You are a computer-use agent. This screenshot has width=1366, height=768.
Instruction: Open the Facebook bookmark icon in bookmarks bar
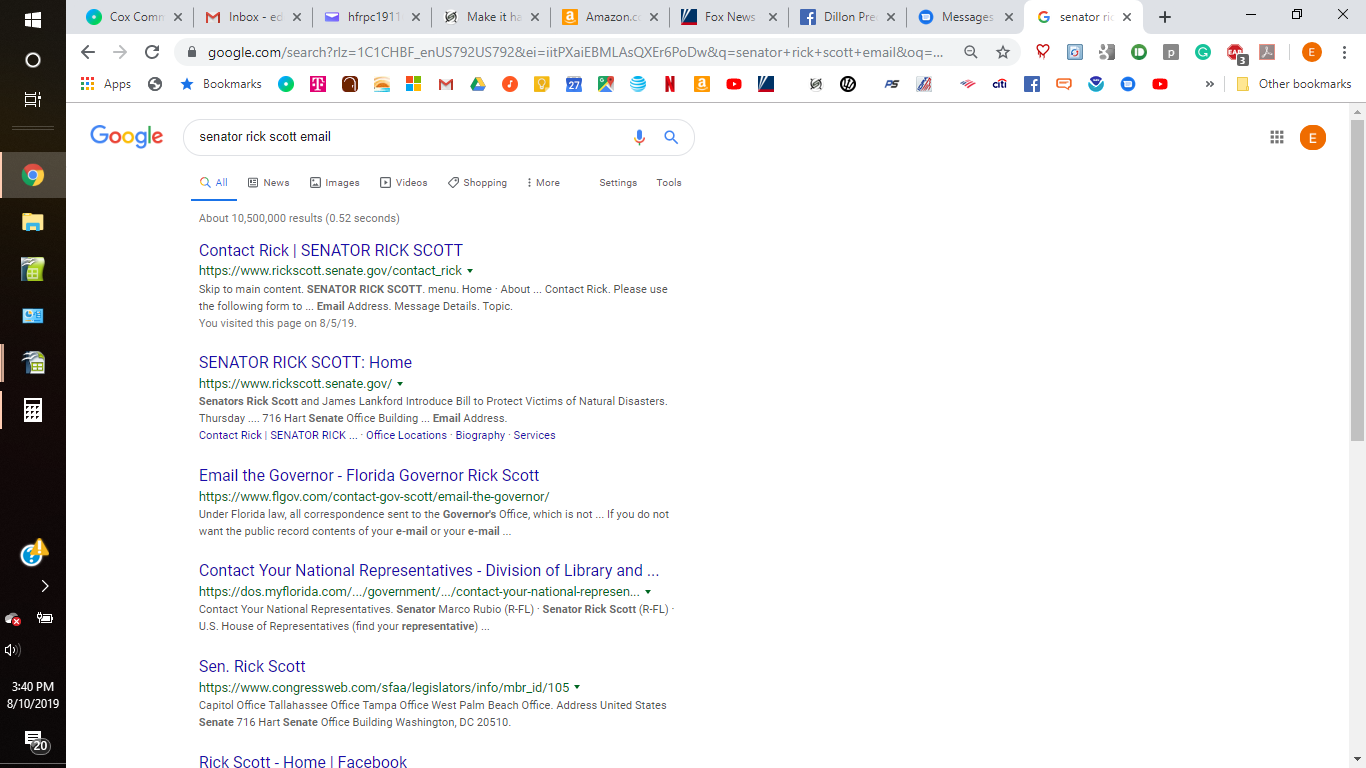coord(1032,84)
